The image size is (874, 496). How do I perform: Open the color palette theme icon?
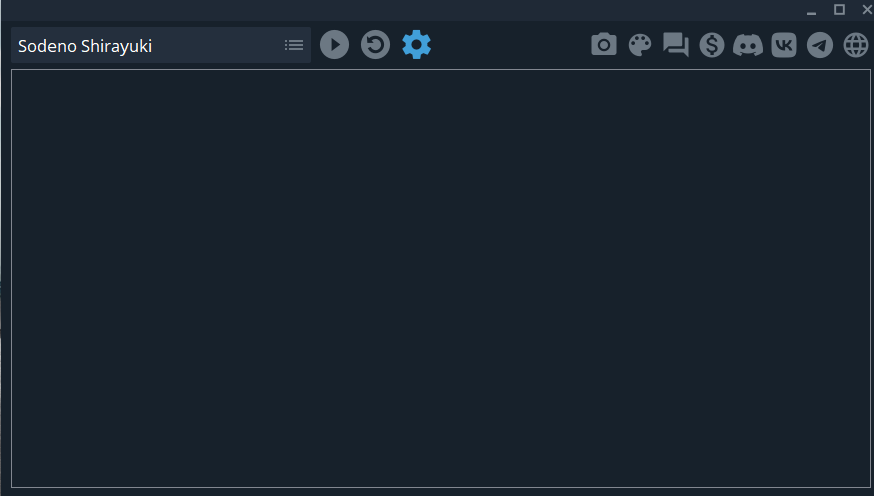(x=640, y=45)
